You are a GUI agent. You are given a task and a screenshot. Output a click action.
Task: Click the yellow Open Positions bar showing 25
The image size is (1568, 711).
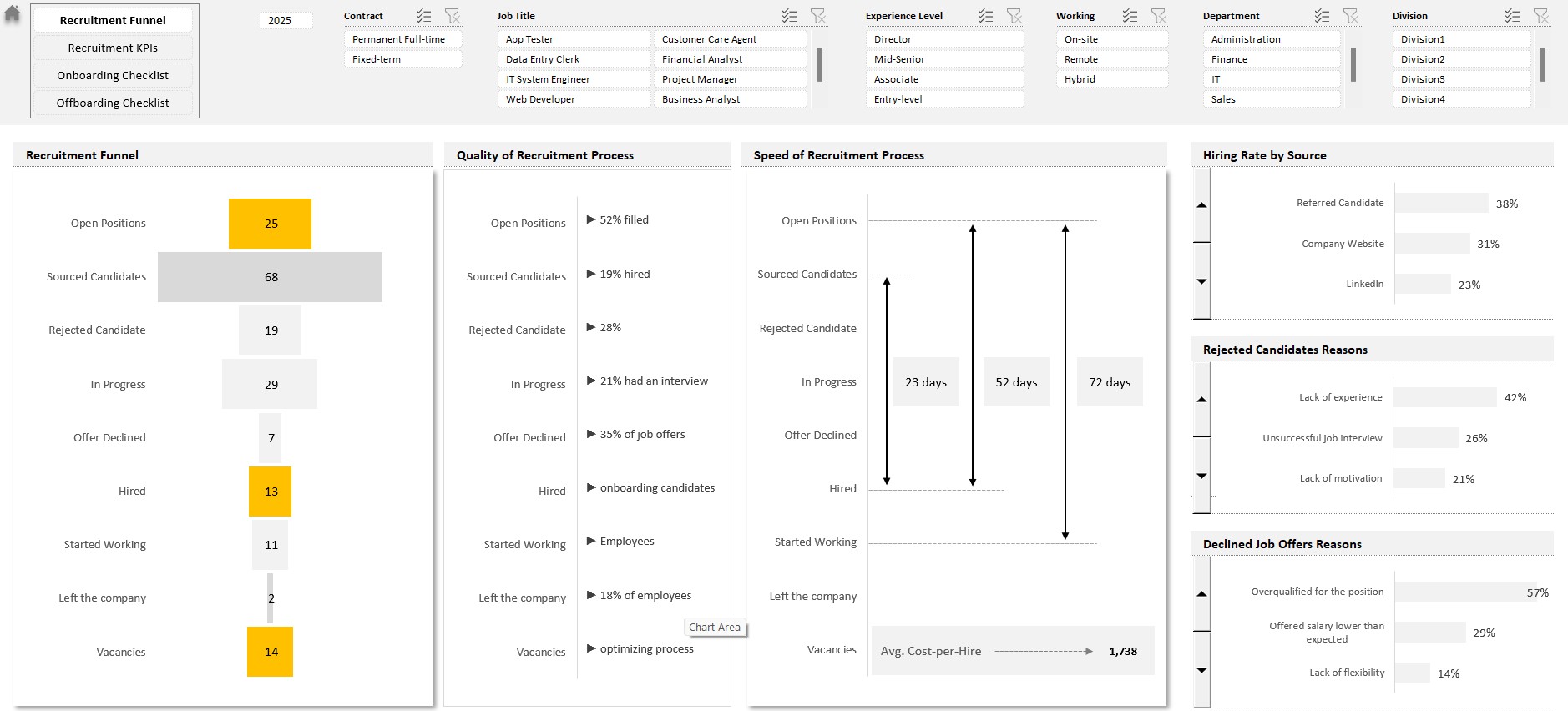(270, 224)
